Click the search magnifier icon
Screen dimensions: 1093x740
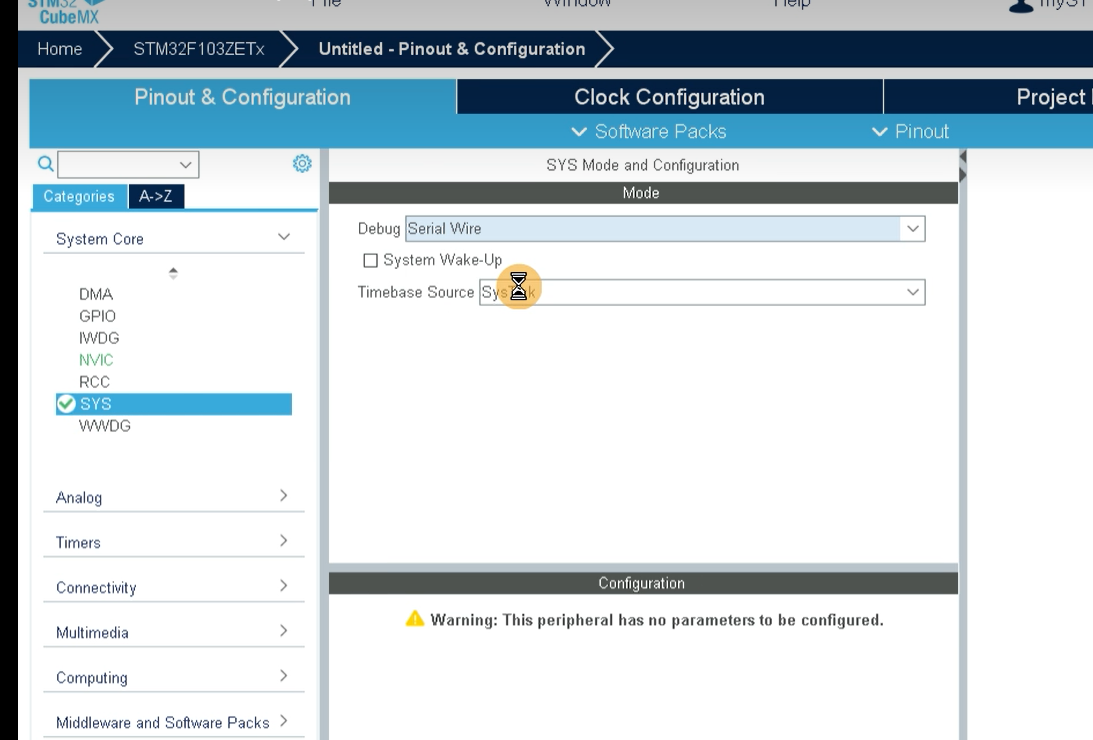pyautogui.click(x=45, y=164)
